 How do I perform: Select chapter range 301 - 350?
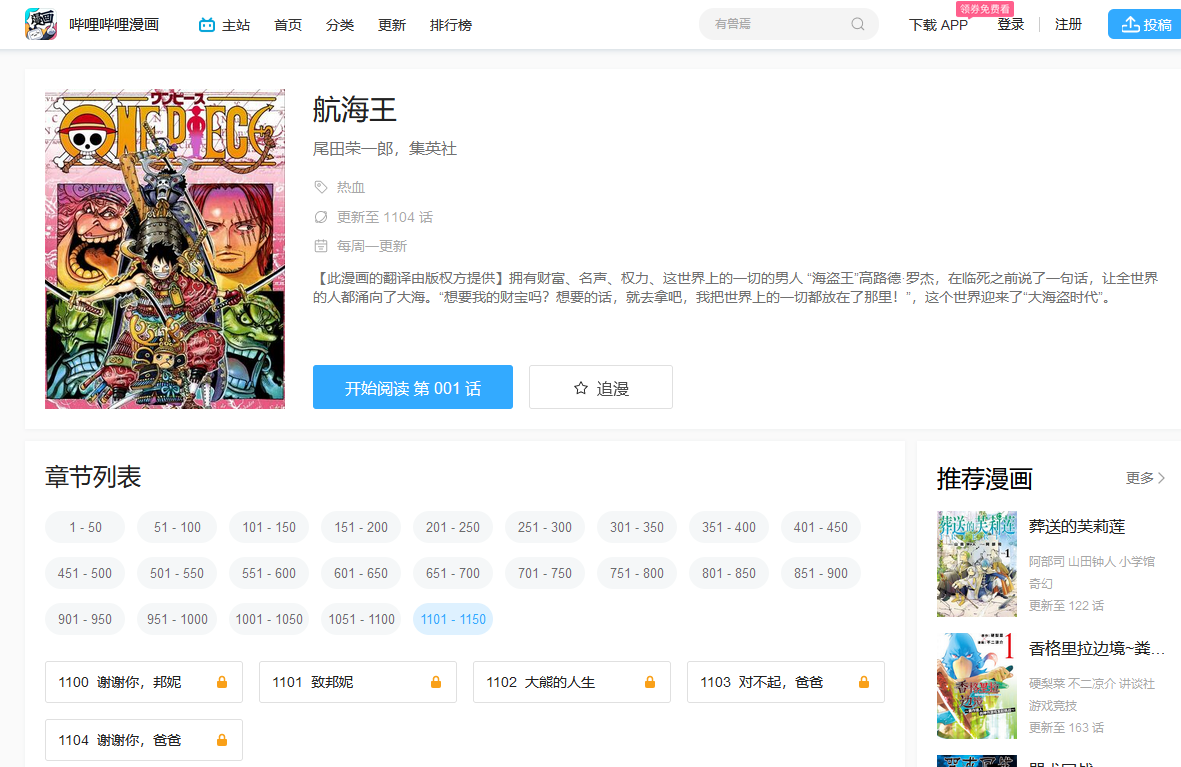point(636,527)
